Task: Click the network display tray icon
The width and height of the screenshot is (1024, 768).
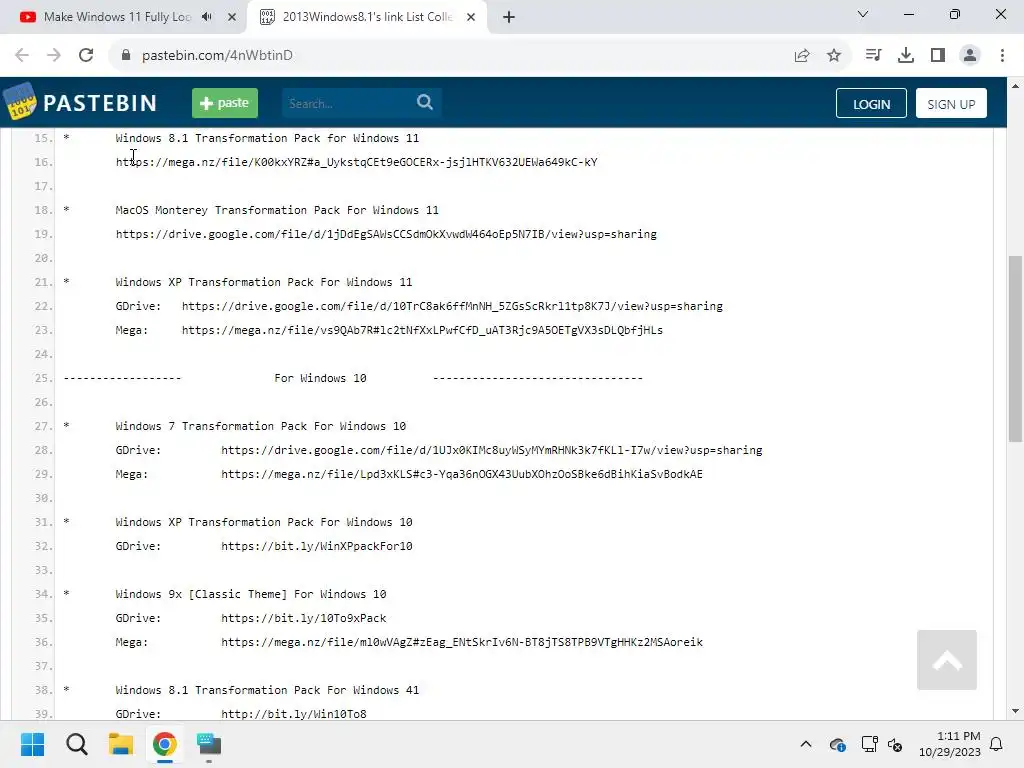Action: point(869,744)
